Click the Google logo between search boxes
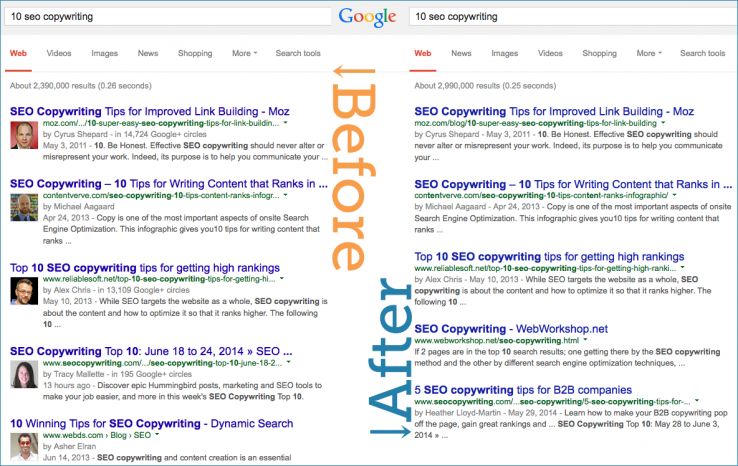This screenshot has height=466, width=738. click(368, 17)
